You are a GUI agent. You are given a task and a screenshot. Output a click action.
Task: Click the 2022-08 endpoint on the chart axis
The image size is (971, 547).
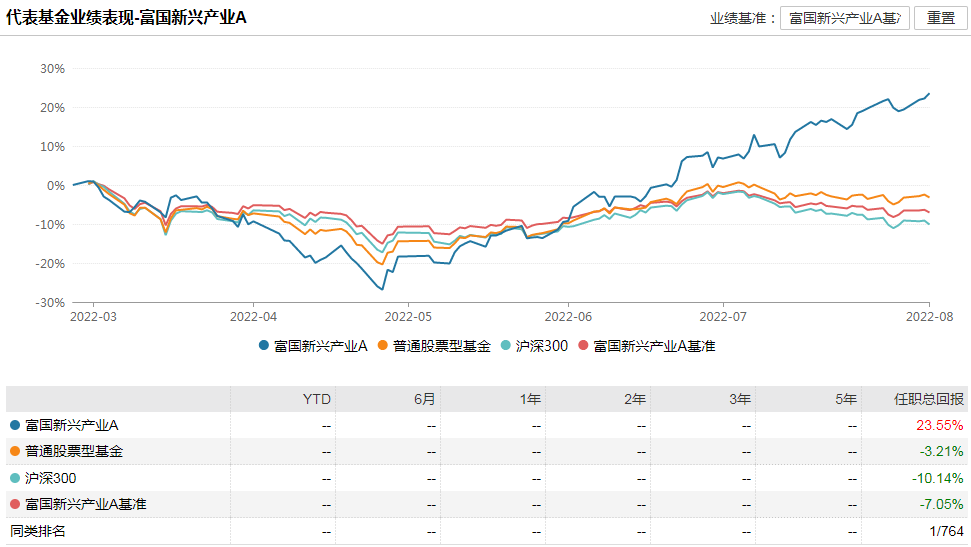[930, 316]
